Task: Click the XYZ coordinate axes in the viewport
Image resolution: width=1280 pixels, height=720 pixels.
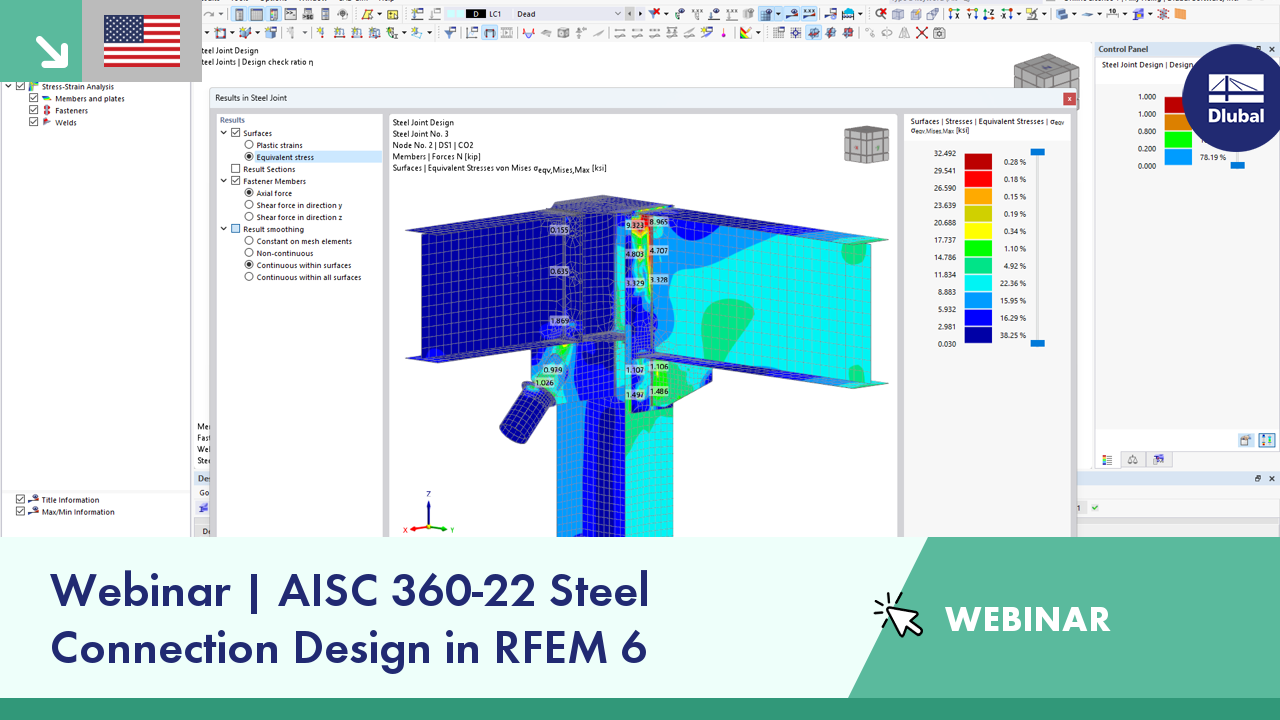Action: click(428, 513)
